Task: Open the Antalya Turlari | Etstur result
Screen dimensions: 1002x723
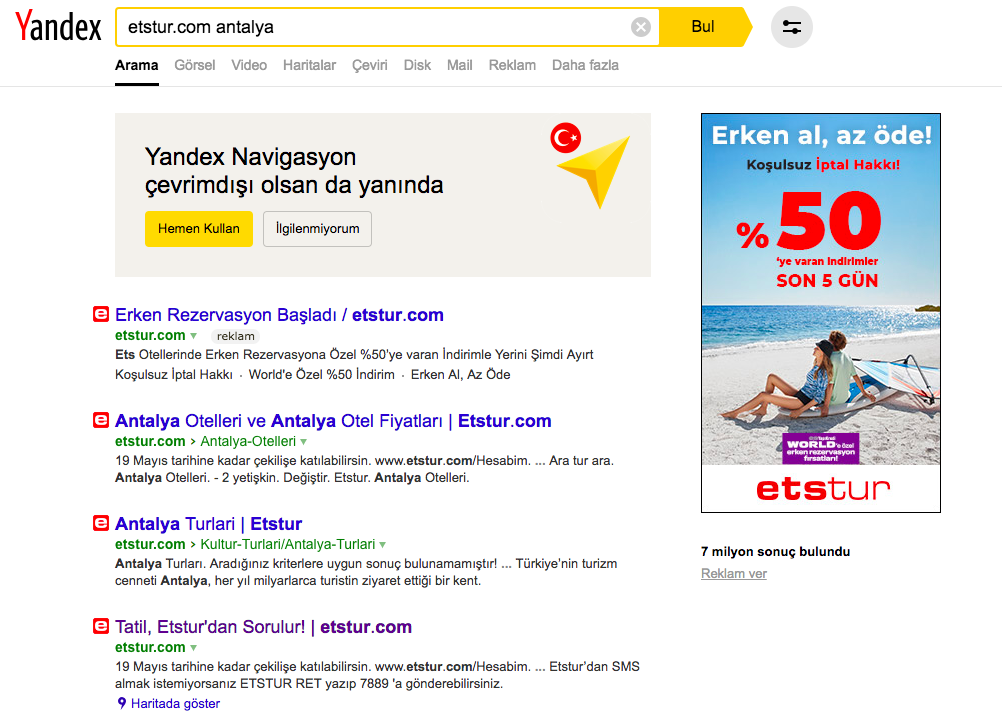Action: point(208,524)
